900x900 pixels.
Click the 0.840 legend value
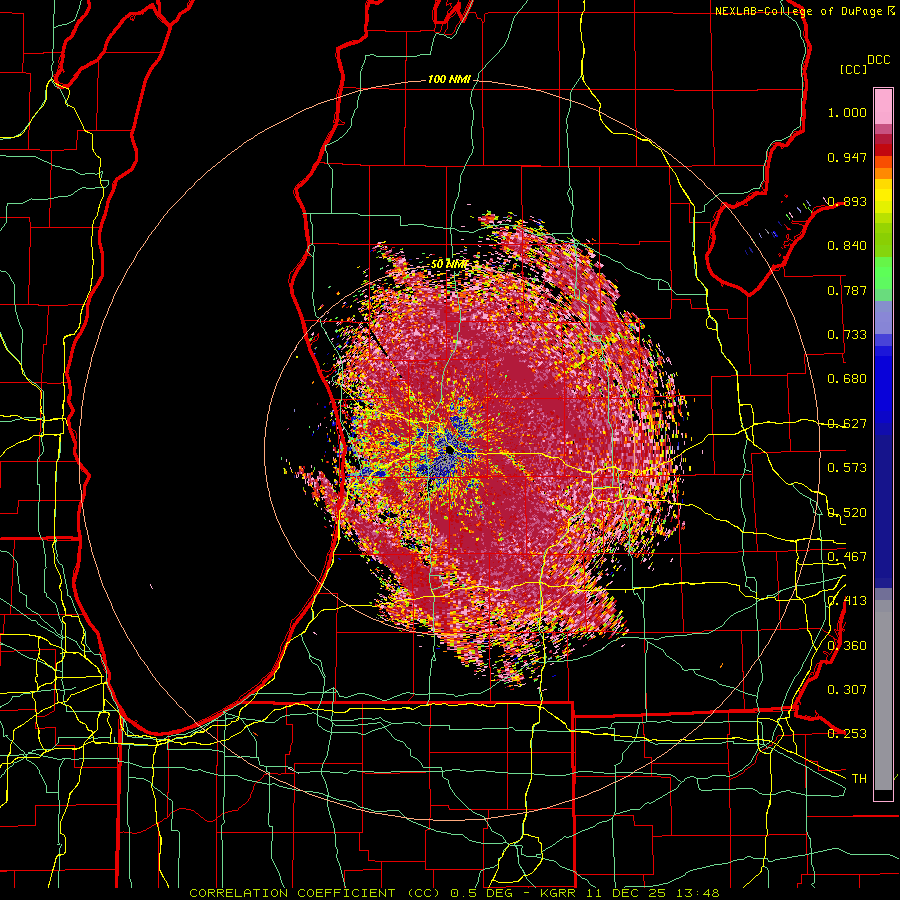tap(847, 246)
